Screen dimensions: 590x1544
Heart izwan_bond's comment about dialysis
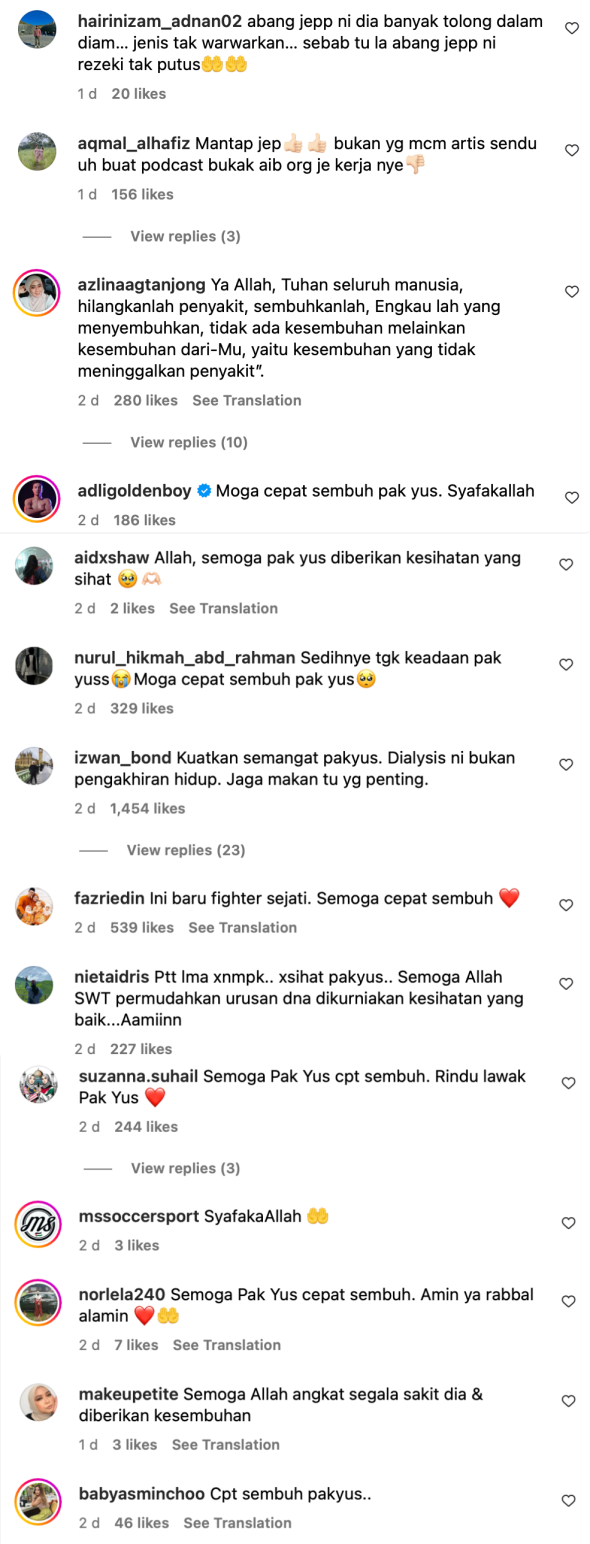tap(566, 765)
